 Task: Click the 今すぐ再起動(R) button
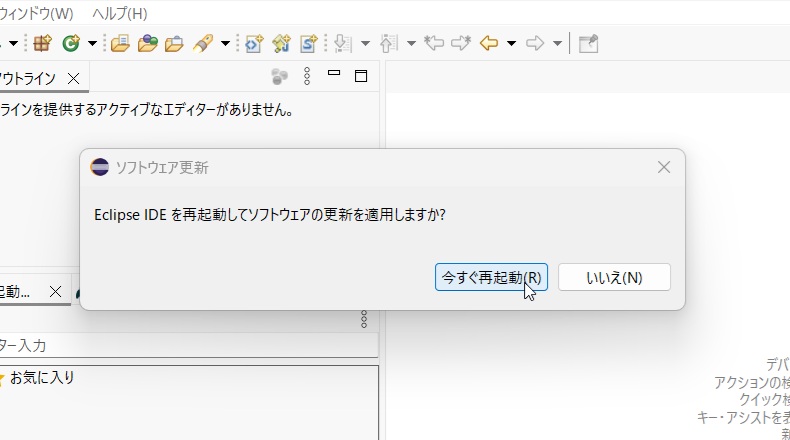tap(491, 277)
